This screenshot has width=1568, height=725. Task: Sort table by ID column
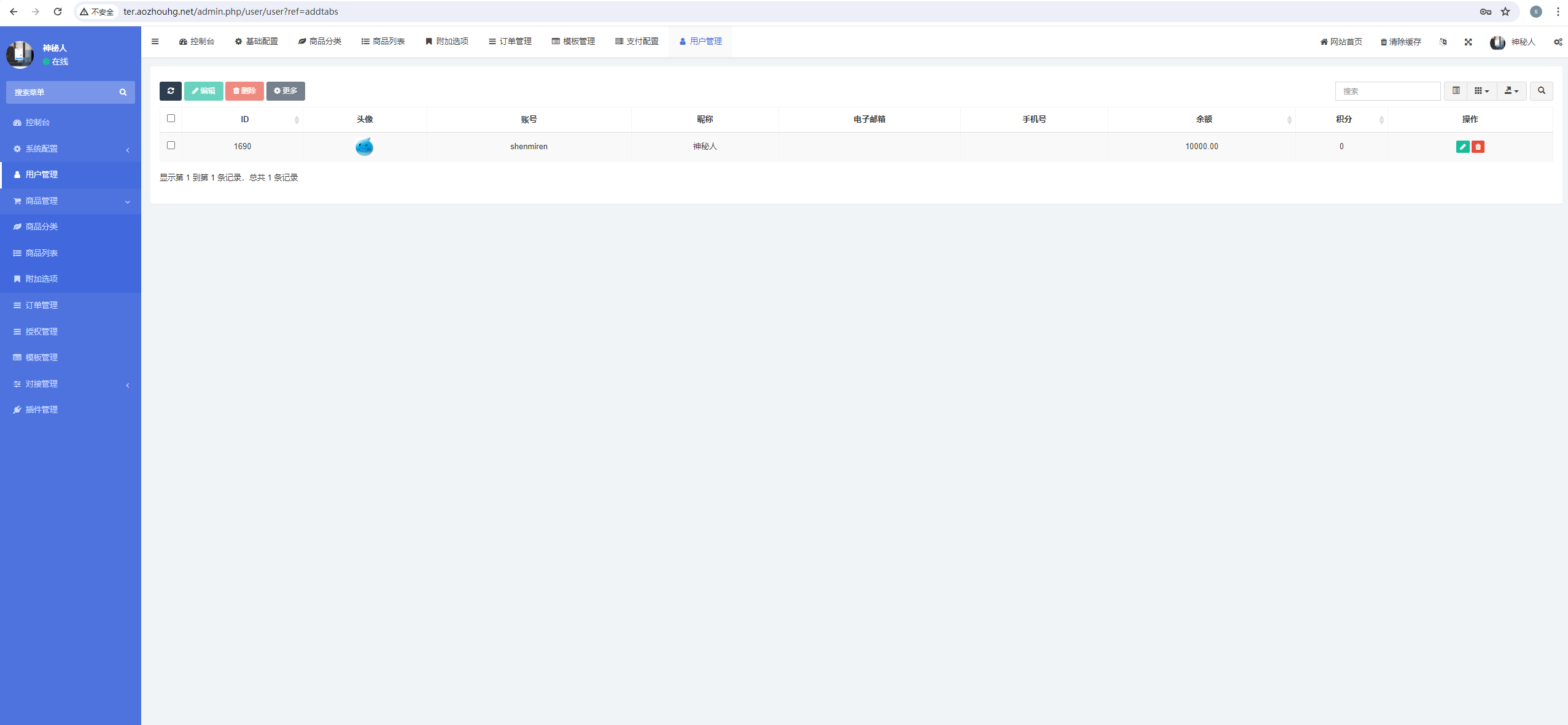[244, 119]
